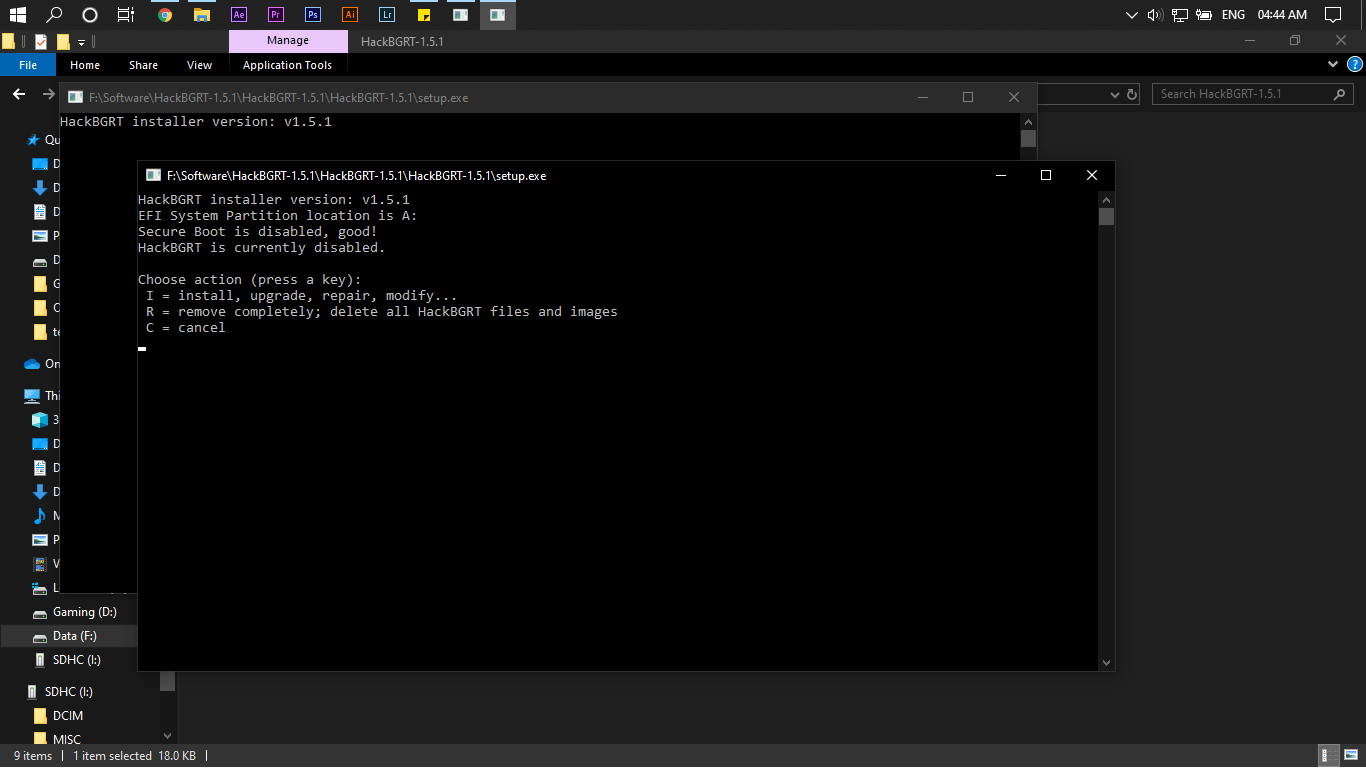Open Sticky Notes in taskbar
The width and height of the screenshot is (1366, 768).
point(424,15)
